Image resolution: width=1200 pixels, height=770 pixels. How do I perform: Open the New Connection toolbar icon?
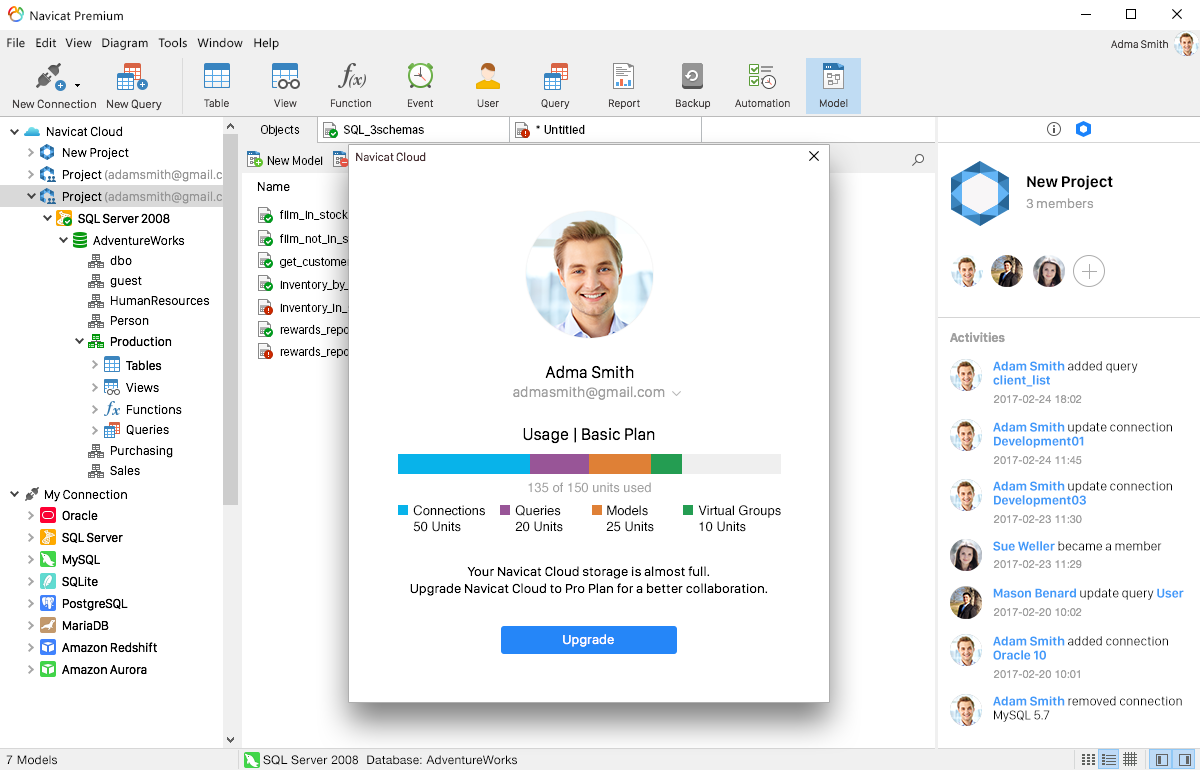(x=49, y=77)
